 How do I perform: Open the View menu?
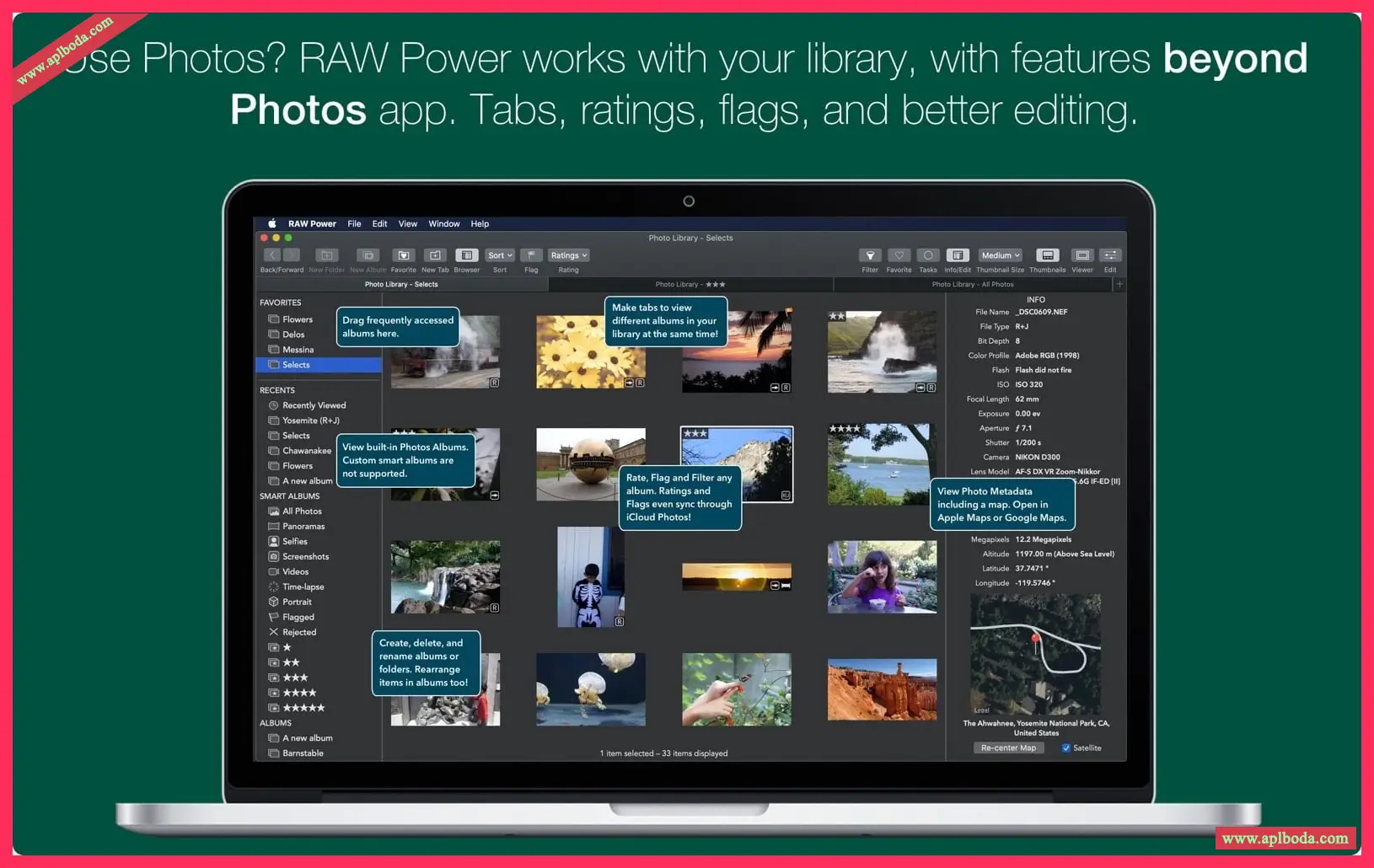click(408, 224)
